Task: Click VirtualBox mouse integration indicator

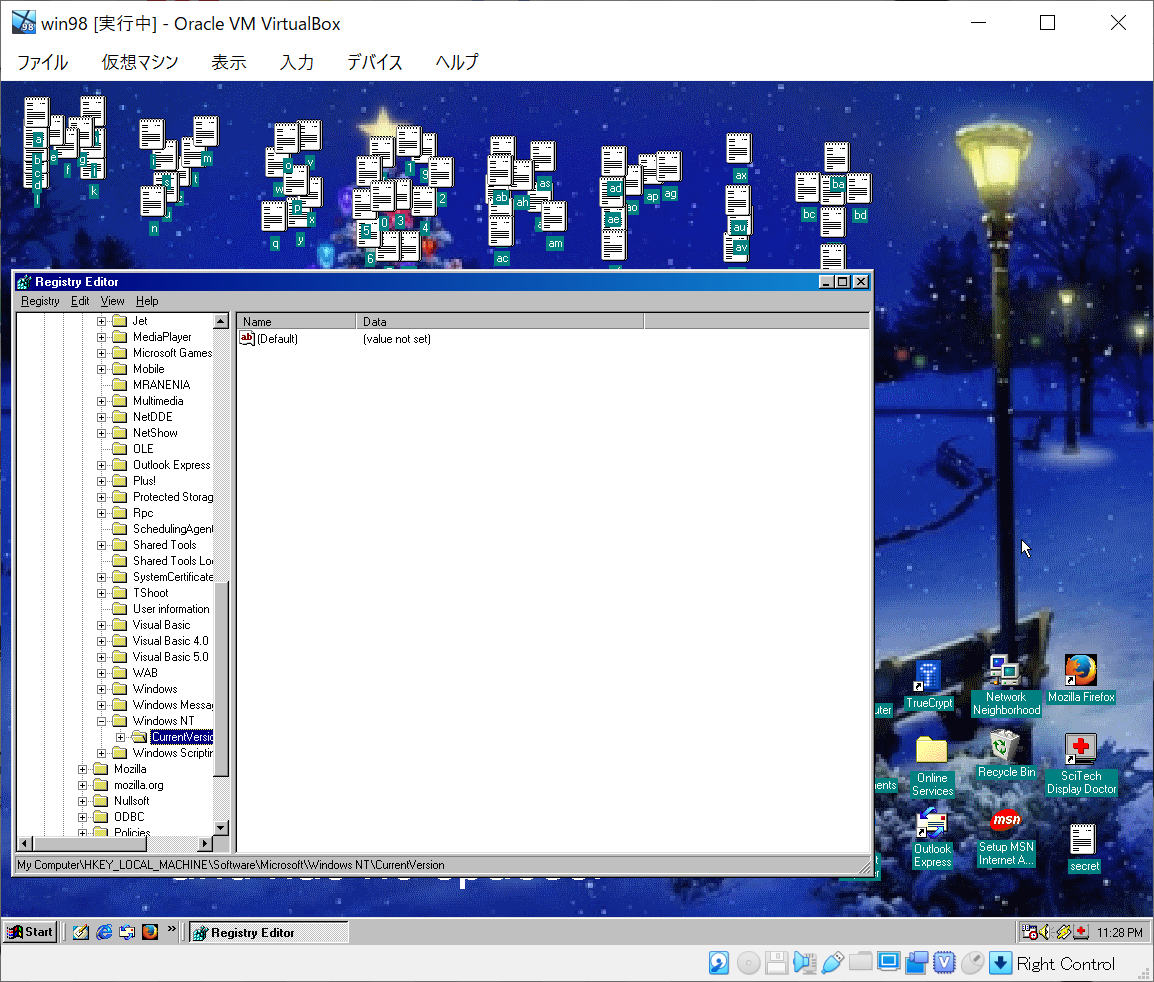Action: [973, 962]
